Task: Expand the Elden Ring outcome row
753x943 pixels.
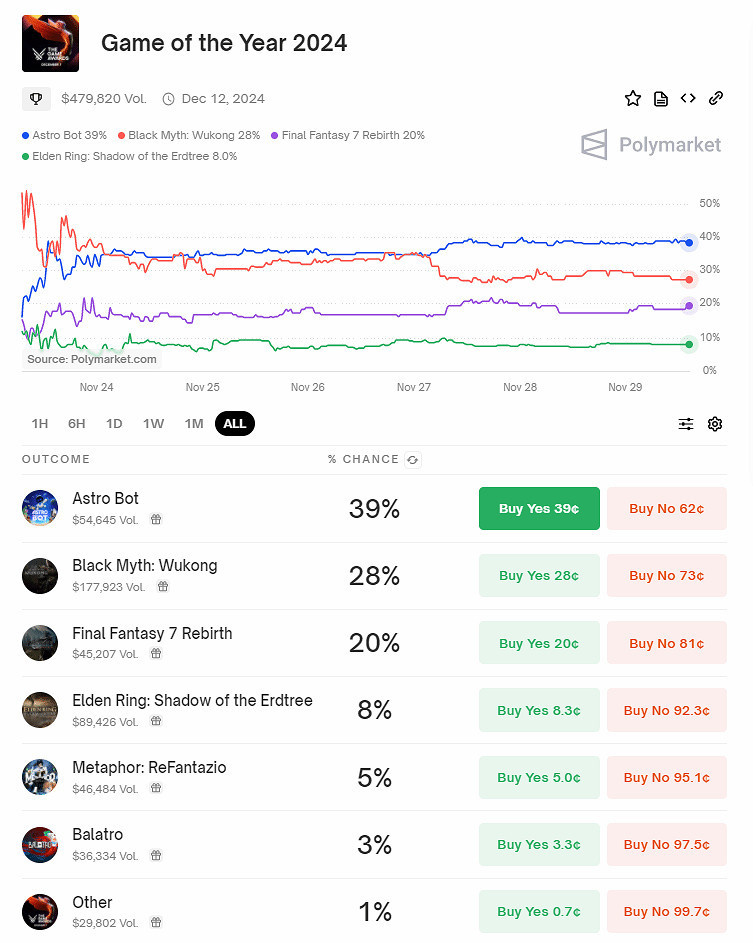Action: 192,701
